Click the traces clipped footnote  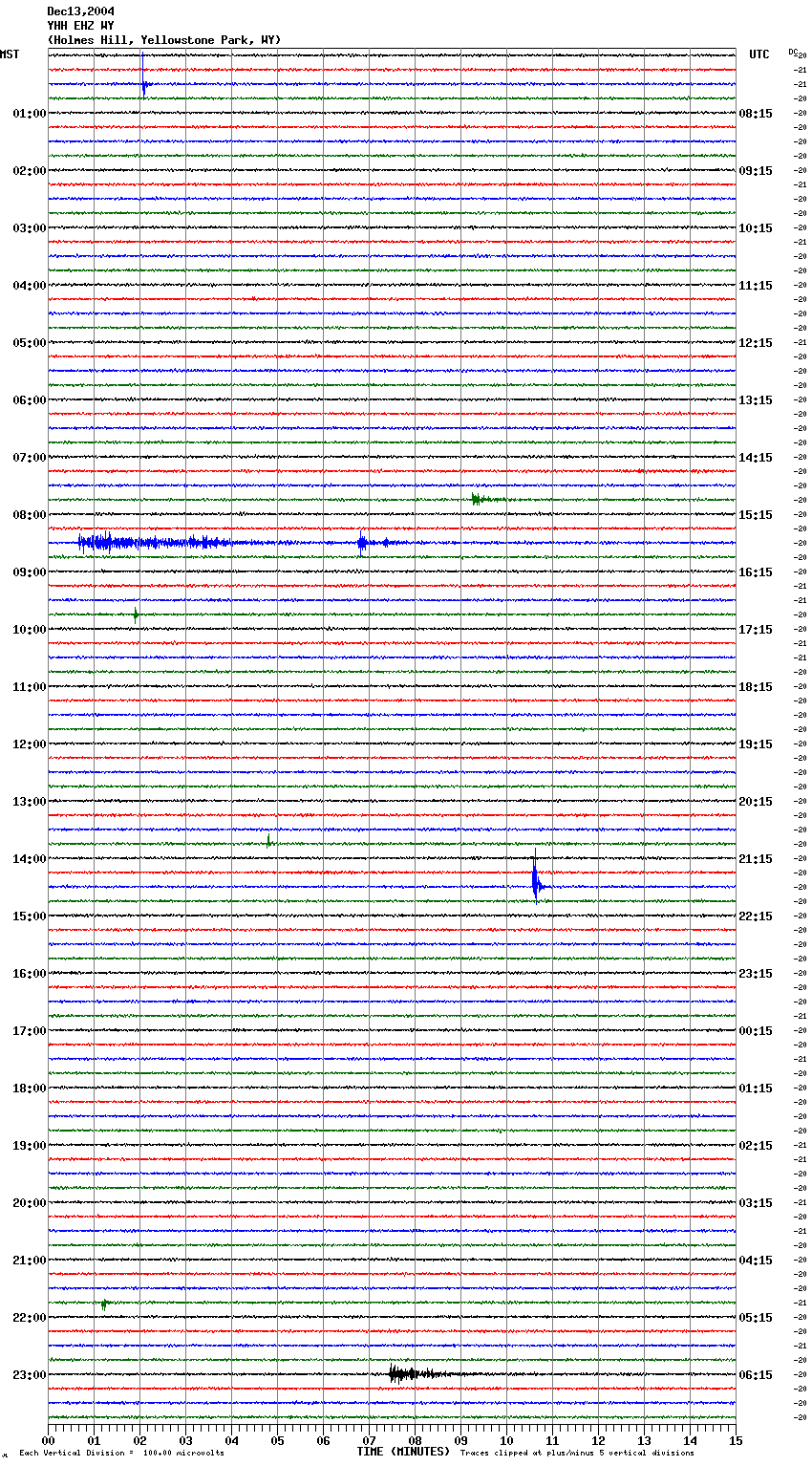(x=577, y=1453)
